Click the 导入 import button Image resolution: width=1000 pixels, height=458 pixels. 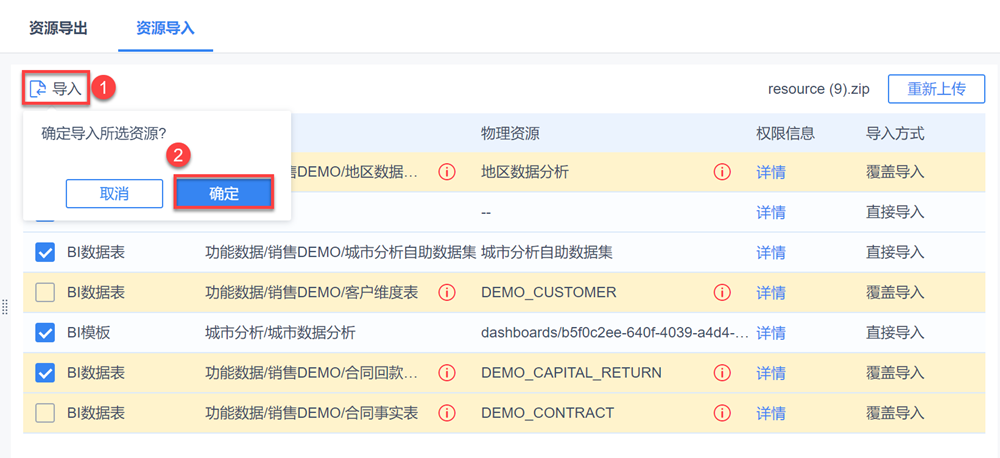click(x=57, y=88)
